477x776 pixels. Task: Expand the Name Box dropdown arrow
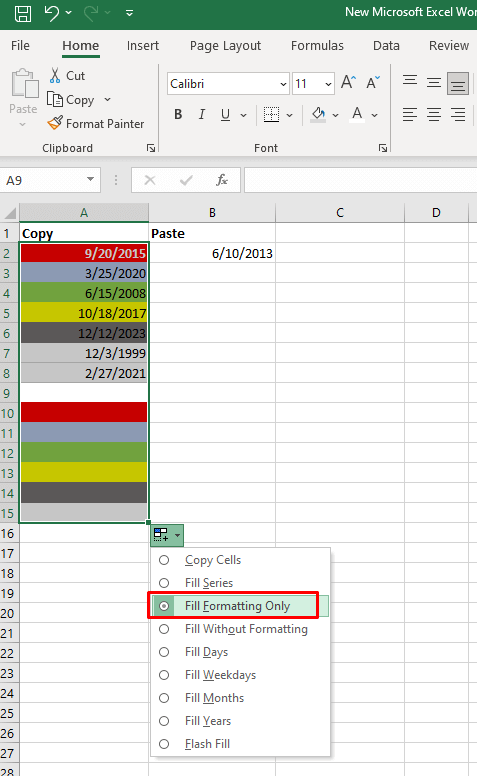(91, 179)
